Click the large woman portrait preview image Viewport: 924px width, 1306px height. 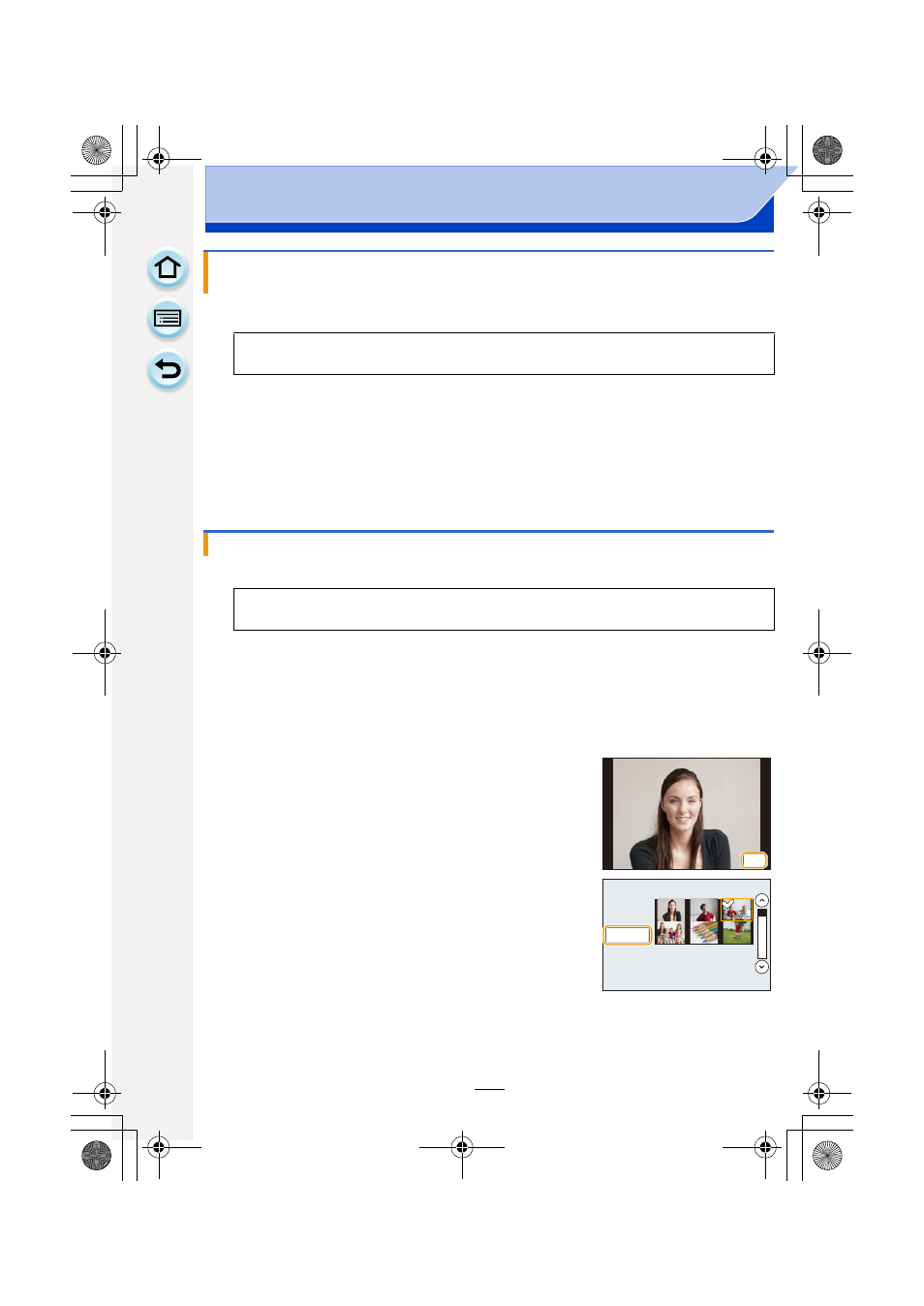coord(687,814)
